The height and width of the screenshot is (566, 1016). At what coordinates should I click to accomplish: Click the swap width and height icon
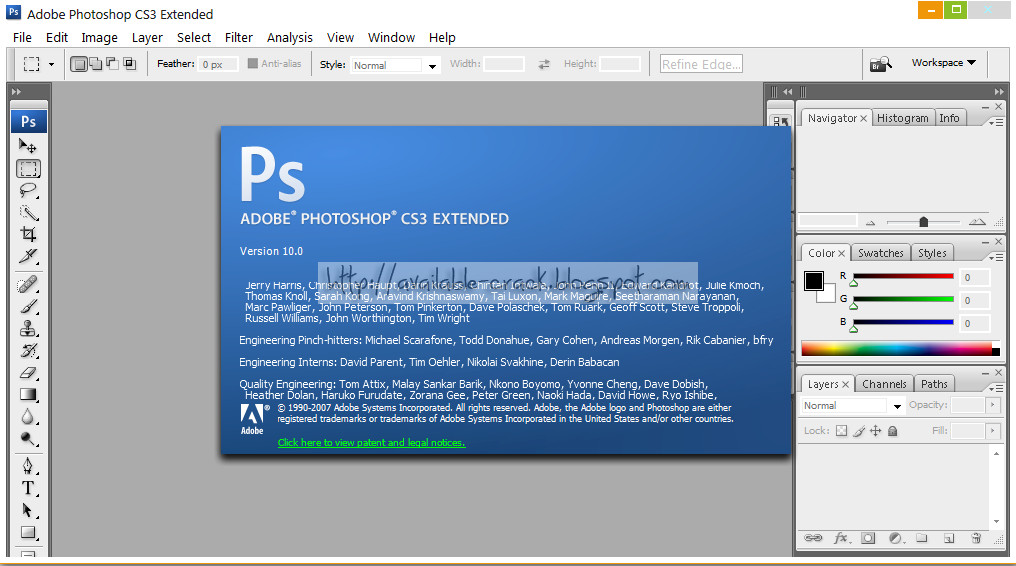tap(544, 64)
